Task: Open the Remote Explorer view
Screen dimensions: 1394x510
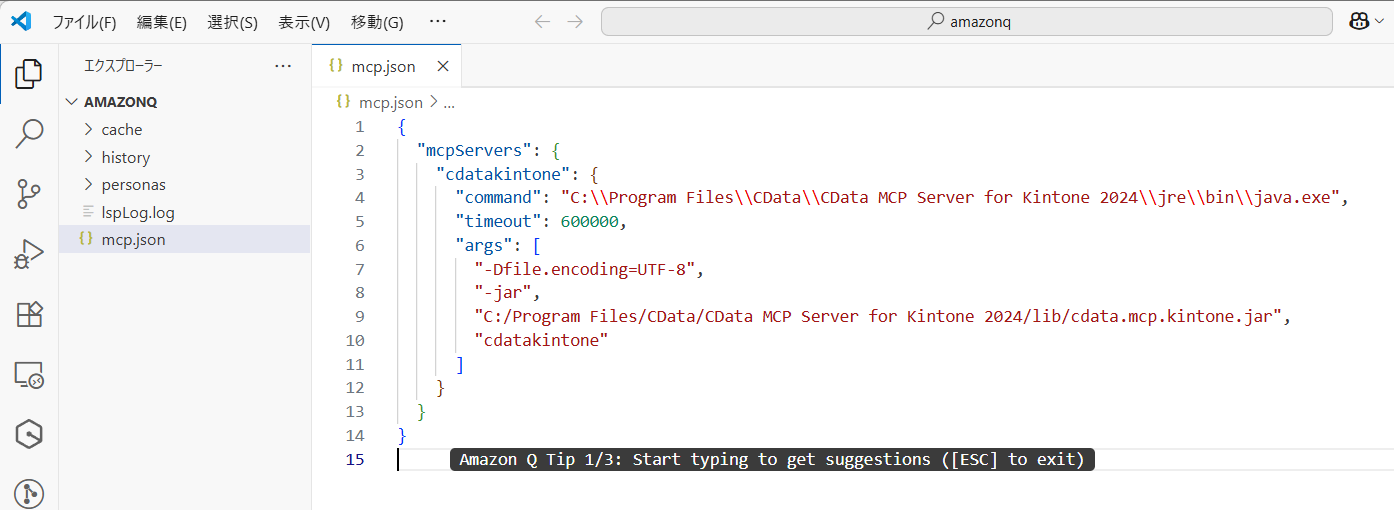Action: (29, 375)
